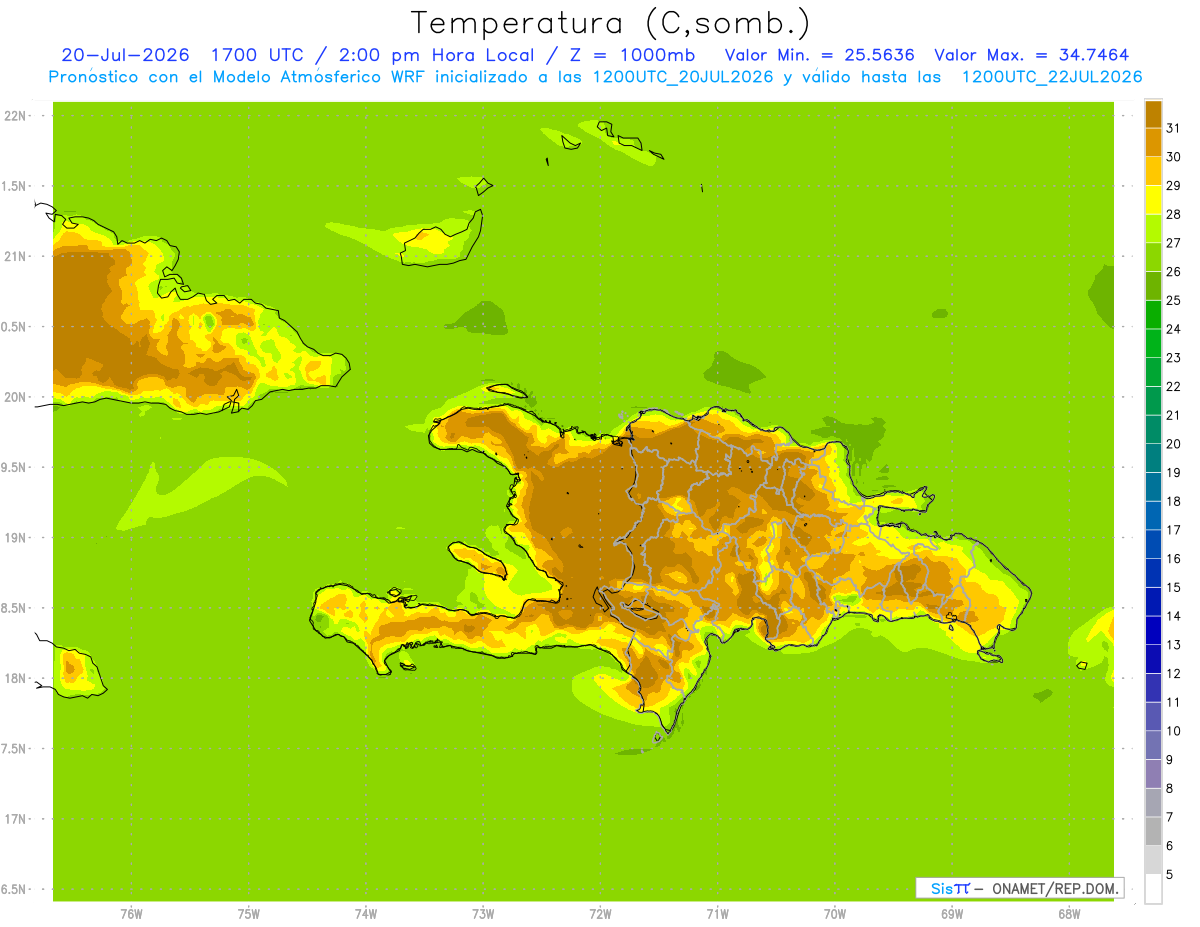Click the 69W longitude label
This screenshot has width=1200, height=927.
pos(952,913)
